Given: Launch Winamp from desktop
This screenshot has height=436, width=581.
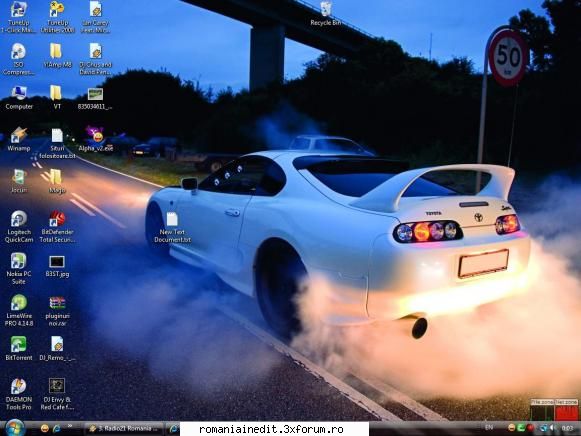Looking at the screenshot, I should click(x=19, y=139).
